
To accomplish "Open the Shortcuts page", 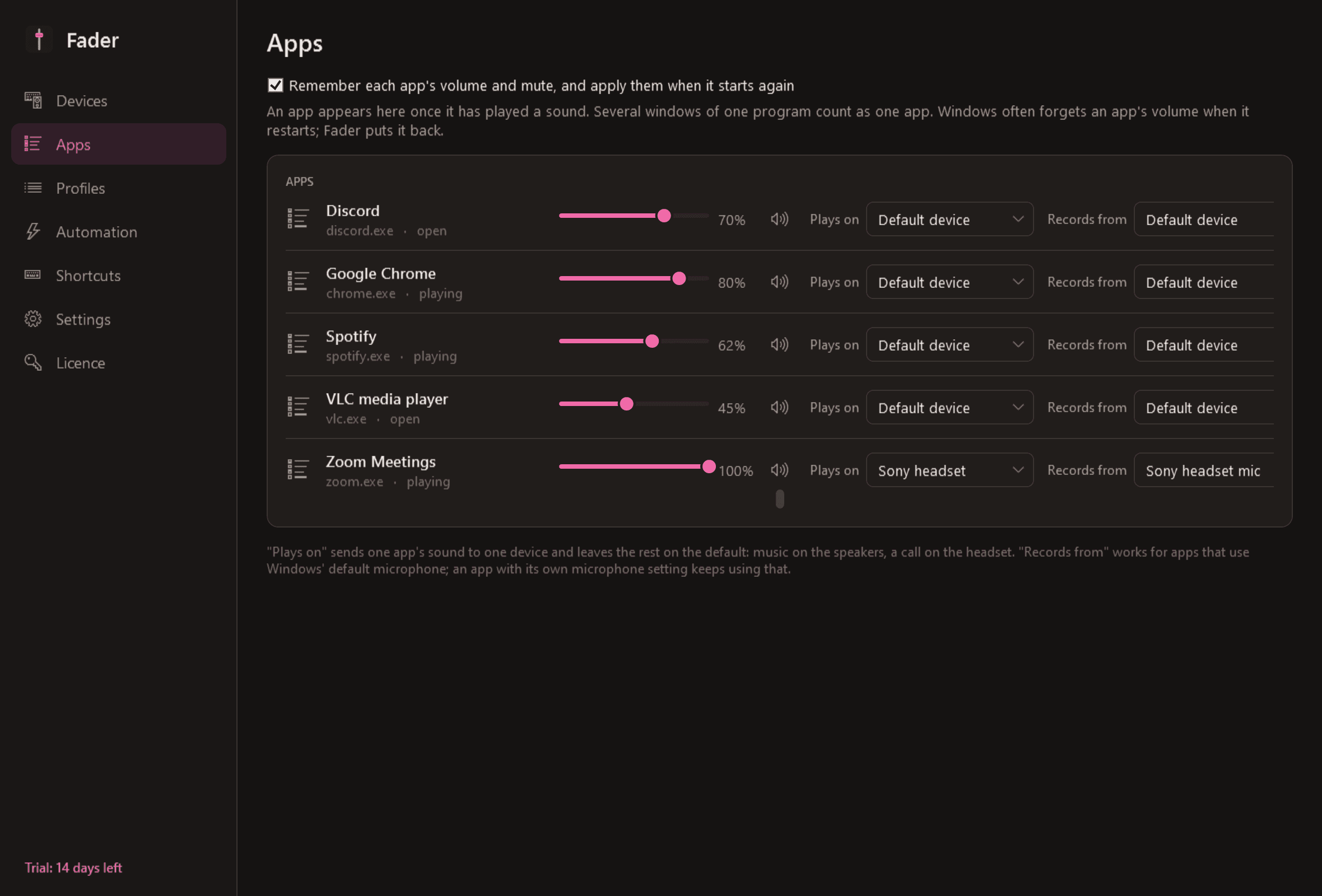I will [x=119, y=275].
